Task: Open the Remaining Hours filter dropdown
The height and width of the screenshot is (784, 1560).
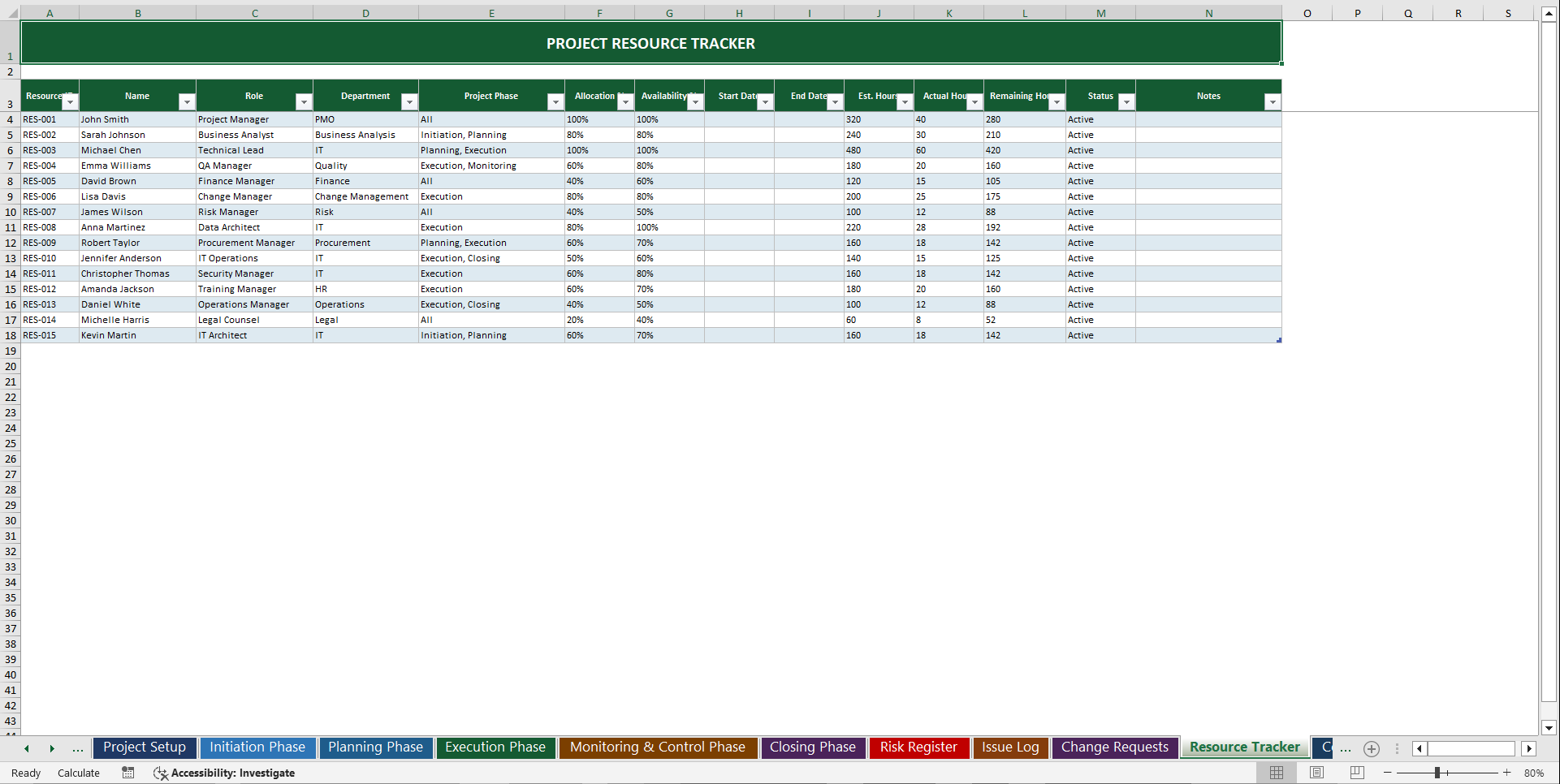Action: coord(1057,102)
